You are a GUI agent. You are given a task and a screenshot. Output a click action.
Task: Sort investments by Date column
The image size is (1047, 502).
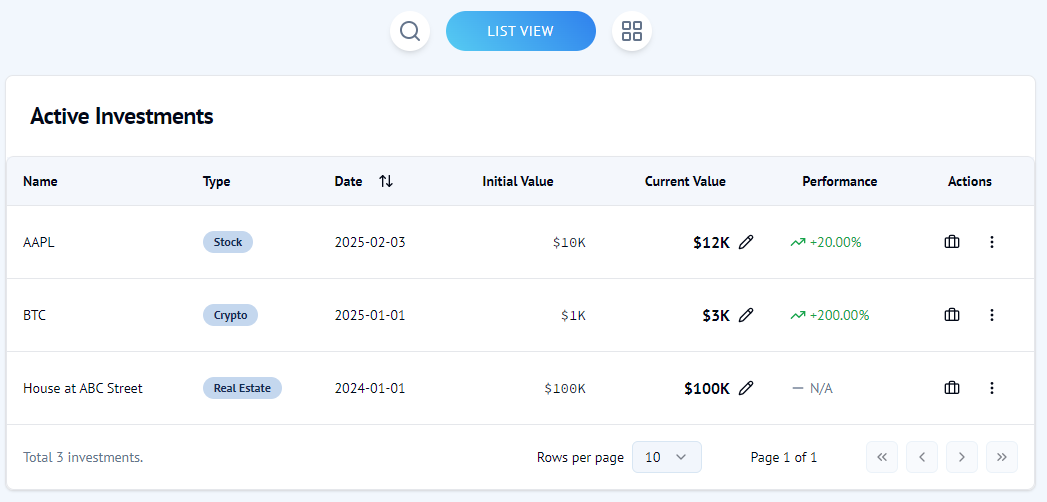(386, 182)
